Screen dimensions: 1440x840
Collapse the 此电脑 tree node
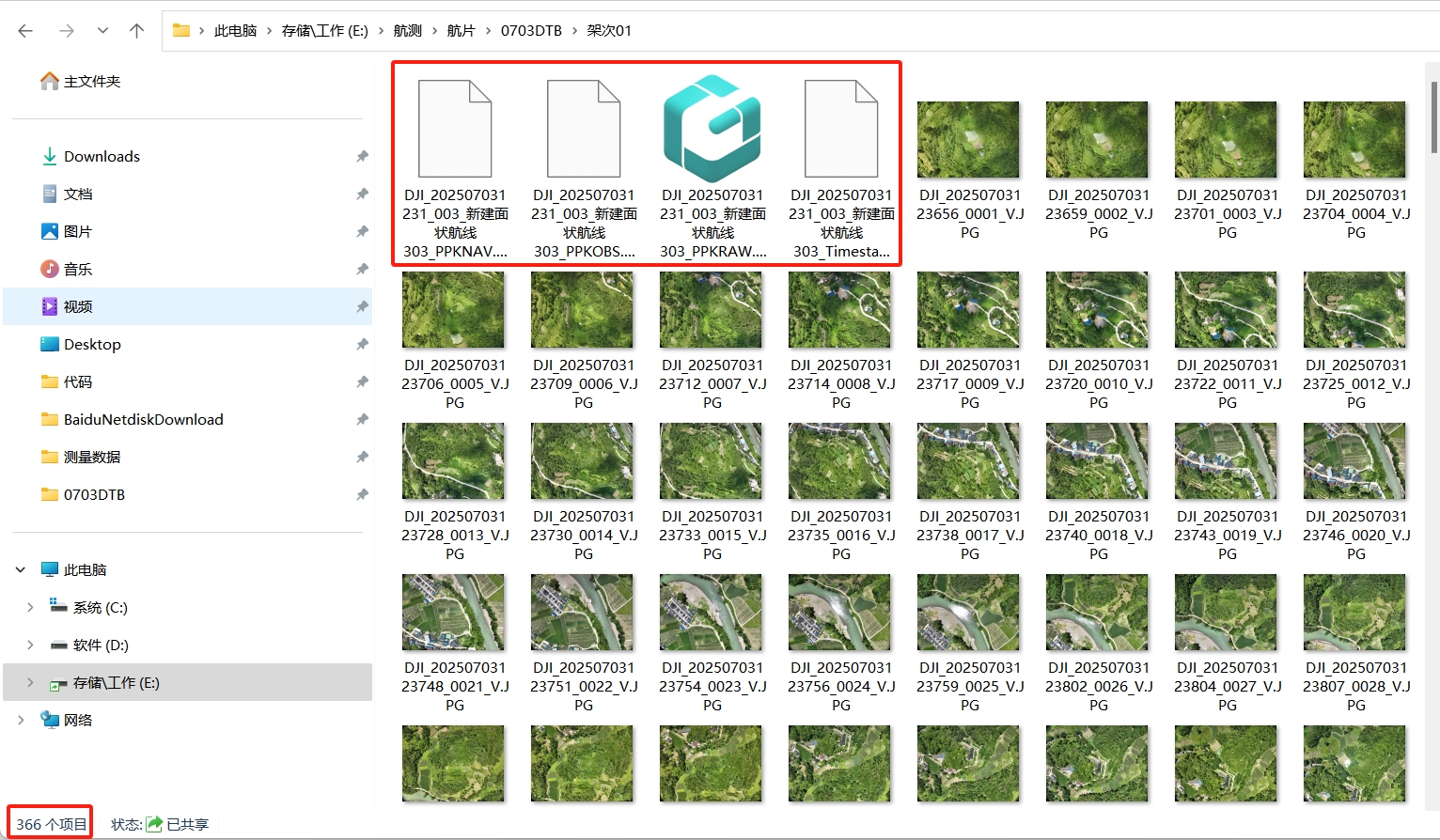point(21,570)
